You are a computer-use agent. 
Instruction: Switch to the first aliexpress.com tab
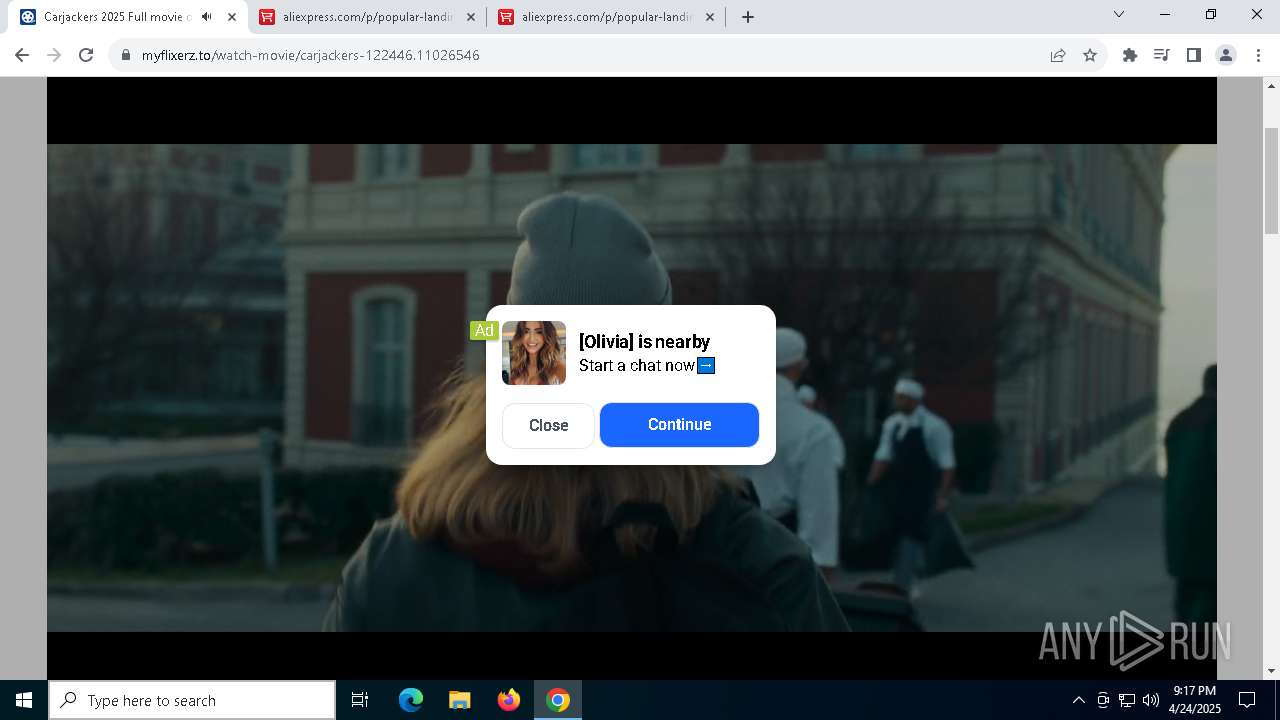tap(368, 17)
